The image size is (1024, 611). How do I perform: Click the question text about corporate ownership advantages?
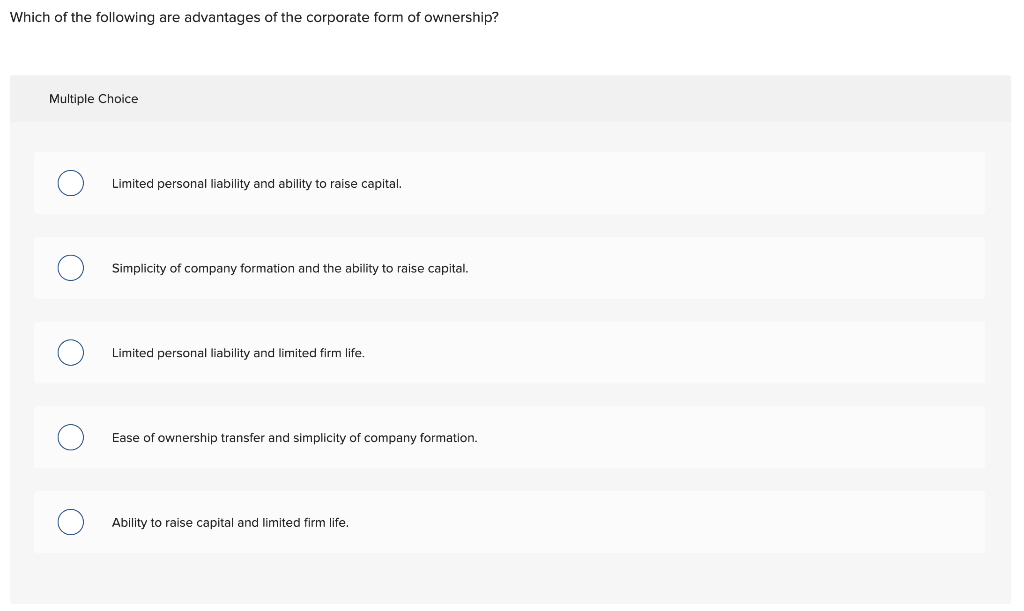pyautogui.click(x=254, y=18)
